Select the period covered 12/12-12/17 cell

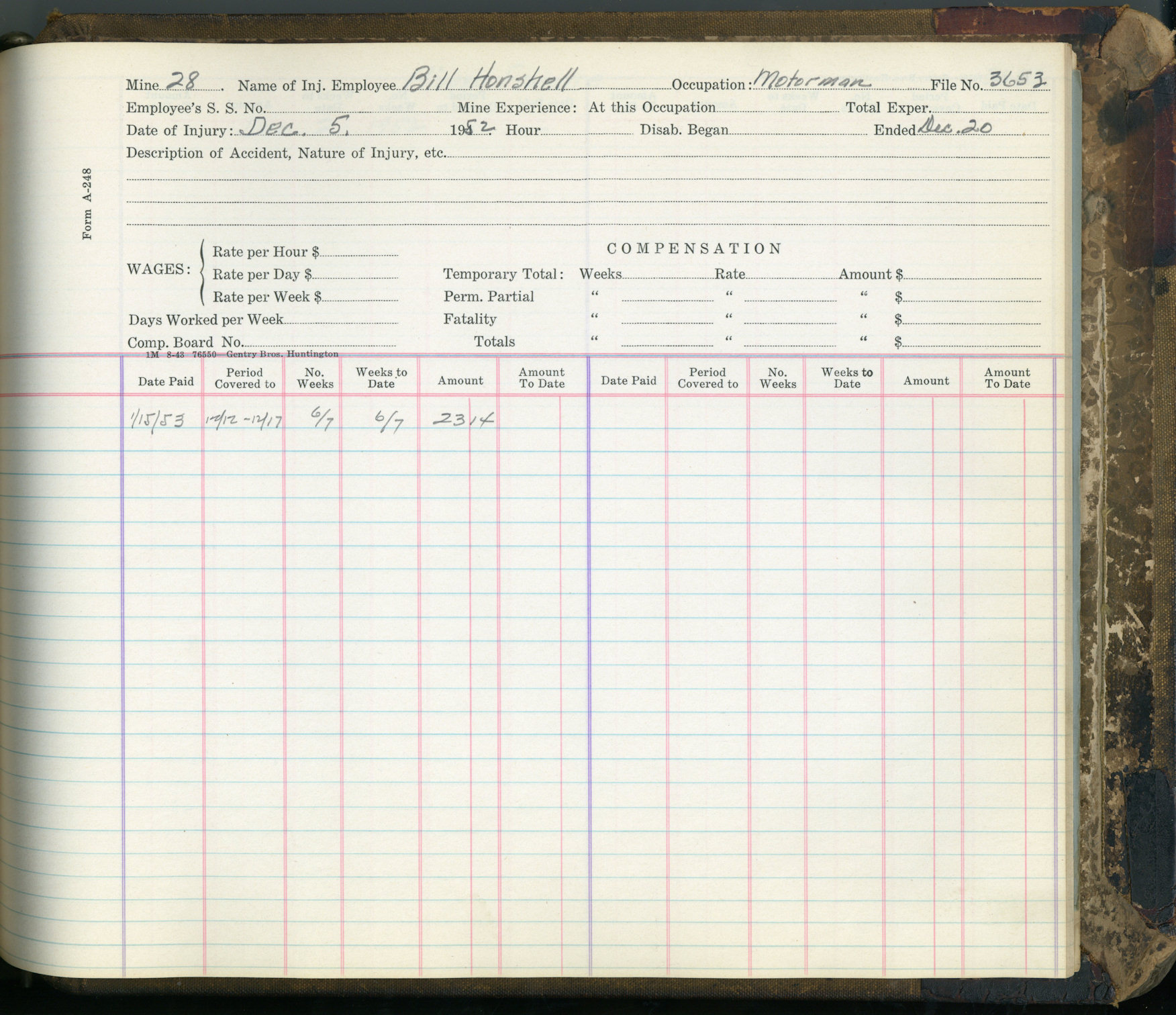tap(244, 421)
